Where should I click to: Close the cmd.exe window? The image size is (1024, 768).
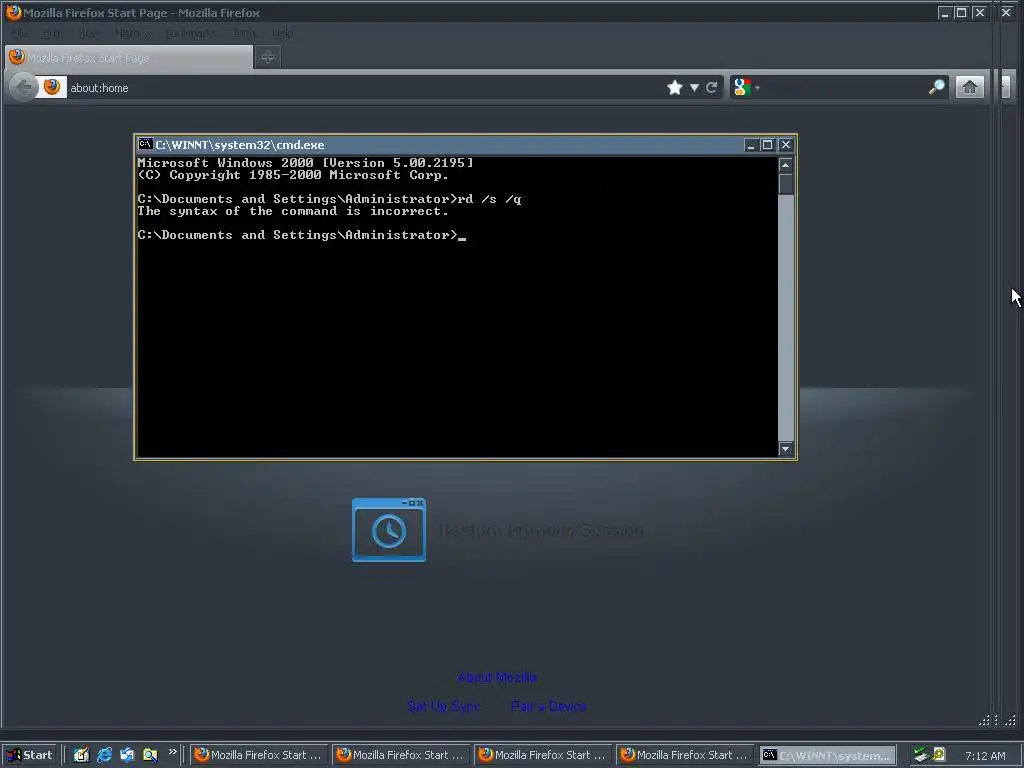click(x=786, y=145)
